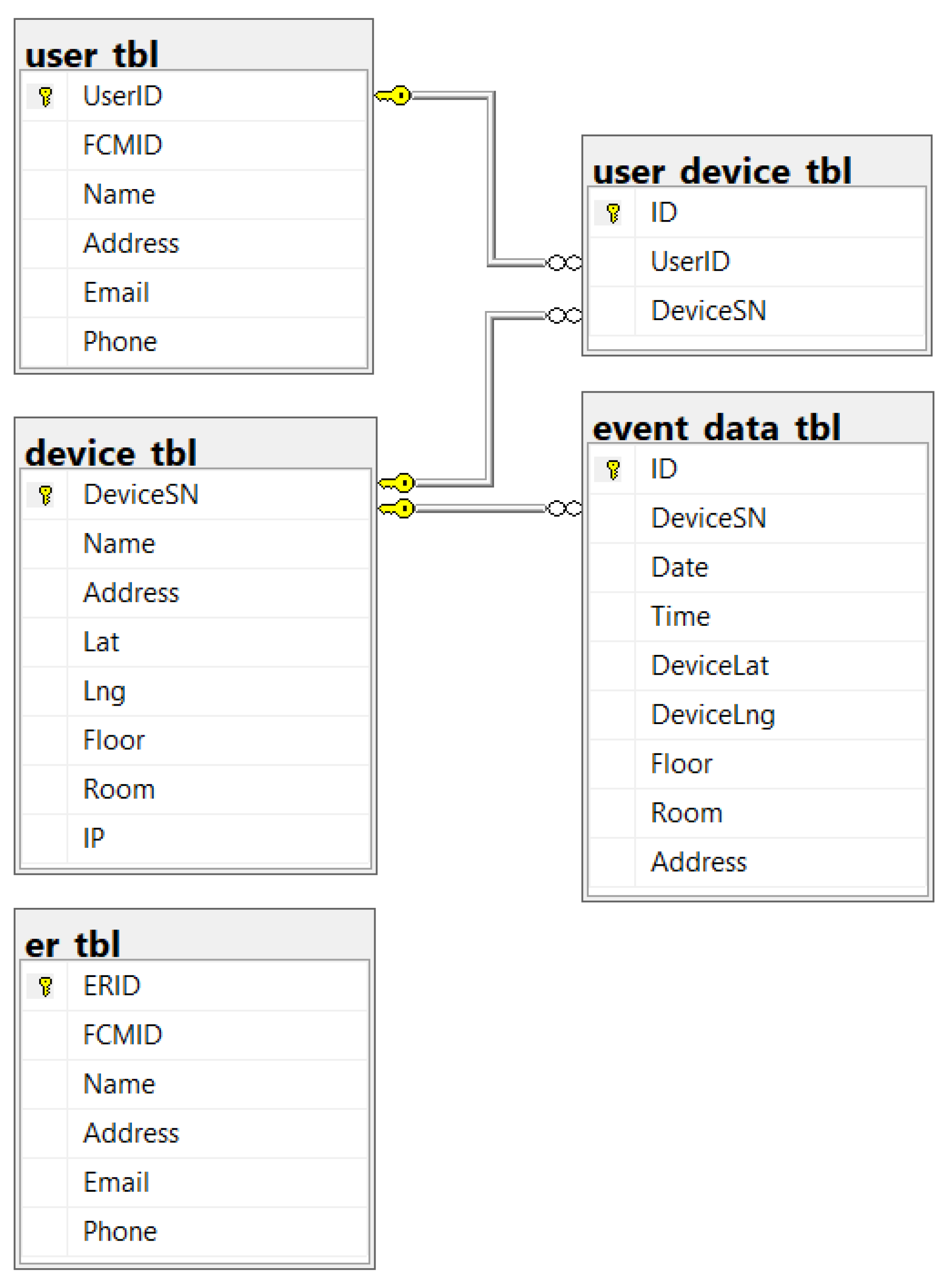Screen dimensions: 949x1288
Task: Select the Email row in er_tbl
Action: click(x=117, y=1182)
